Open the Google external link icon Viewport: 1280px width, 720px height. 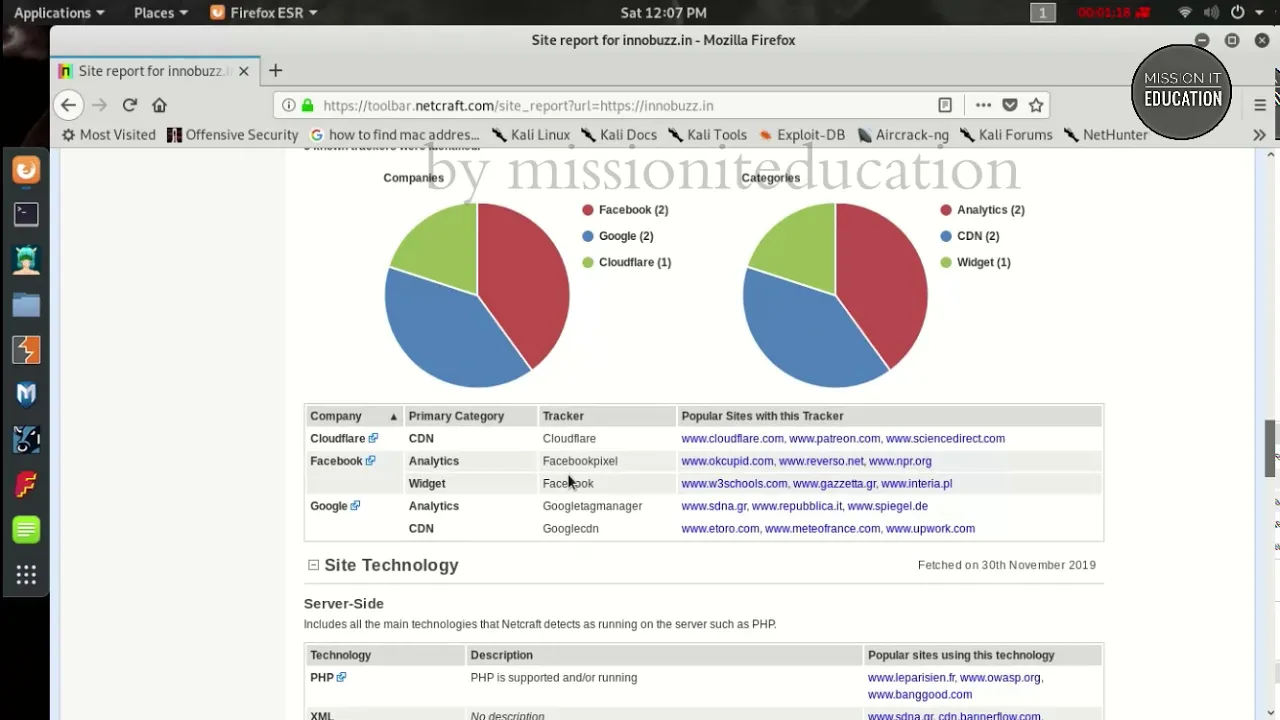[355, 506]
